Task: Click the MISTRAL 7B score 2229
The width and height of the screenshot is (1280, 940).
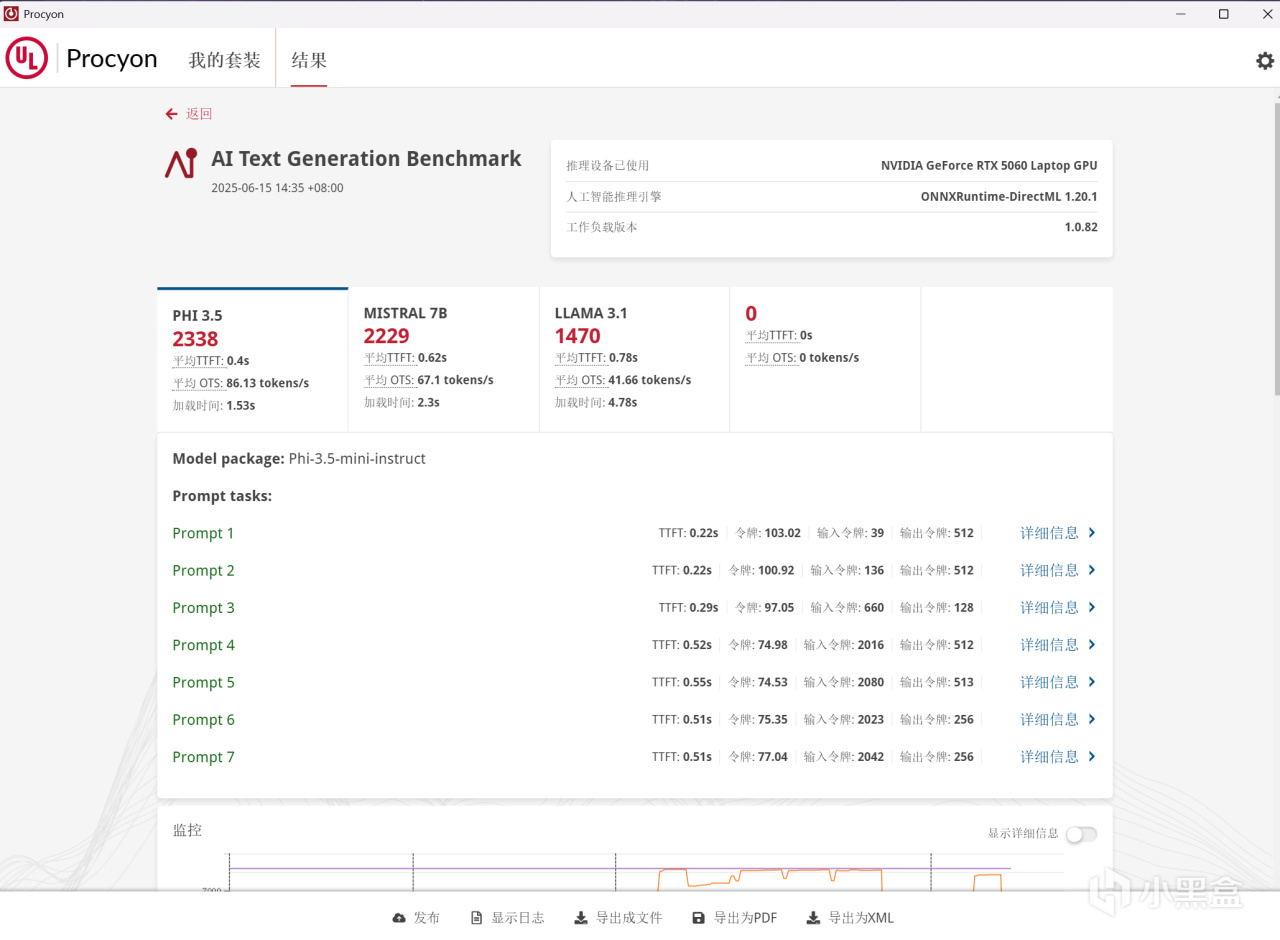Action: (x=387, y=336)
